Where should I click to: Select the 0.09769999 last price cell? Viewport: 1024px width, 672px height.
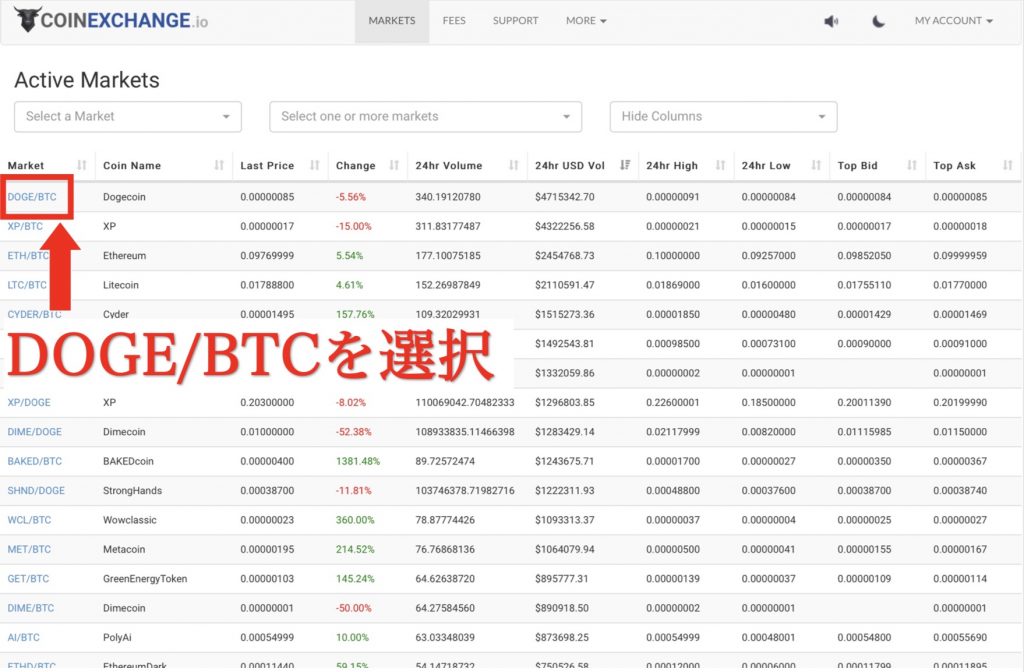267,255
